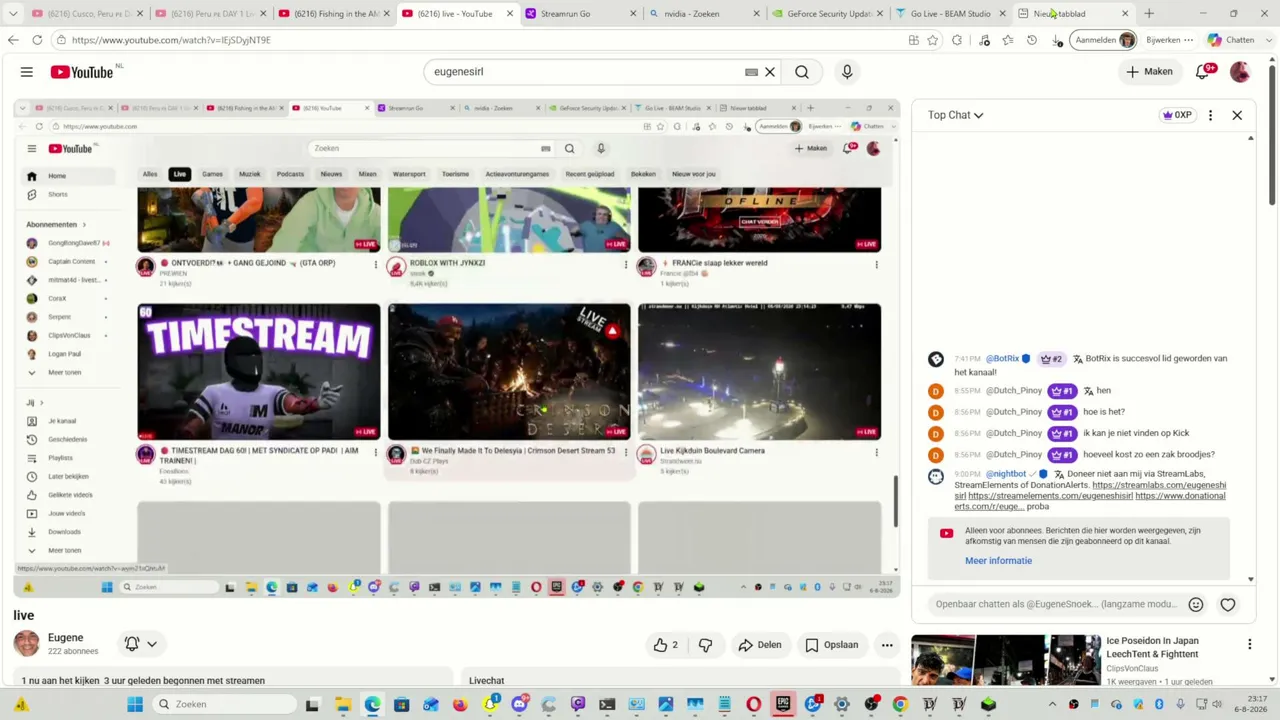Open the browser extensions icon
Viewport: 1280px width, 720px height.
point(957,40)
